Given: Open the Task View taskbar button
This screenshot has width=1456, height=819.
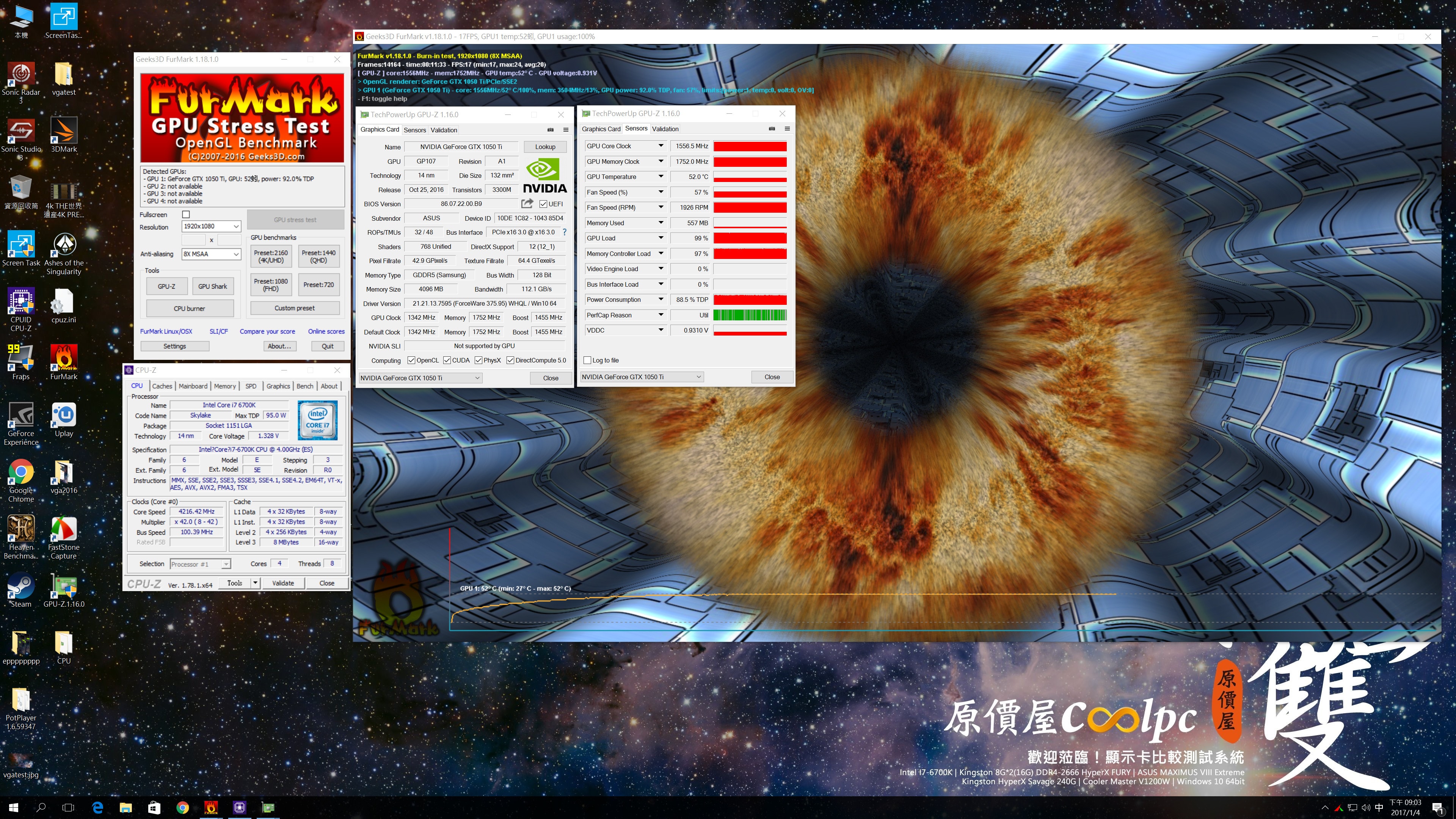Looking at the screenshot, I should [x=68, y=808].
